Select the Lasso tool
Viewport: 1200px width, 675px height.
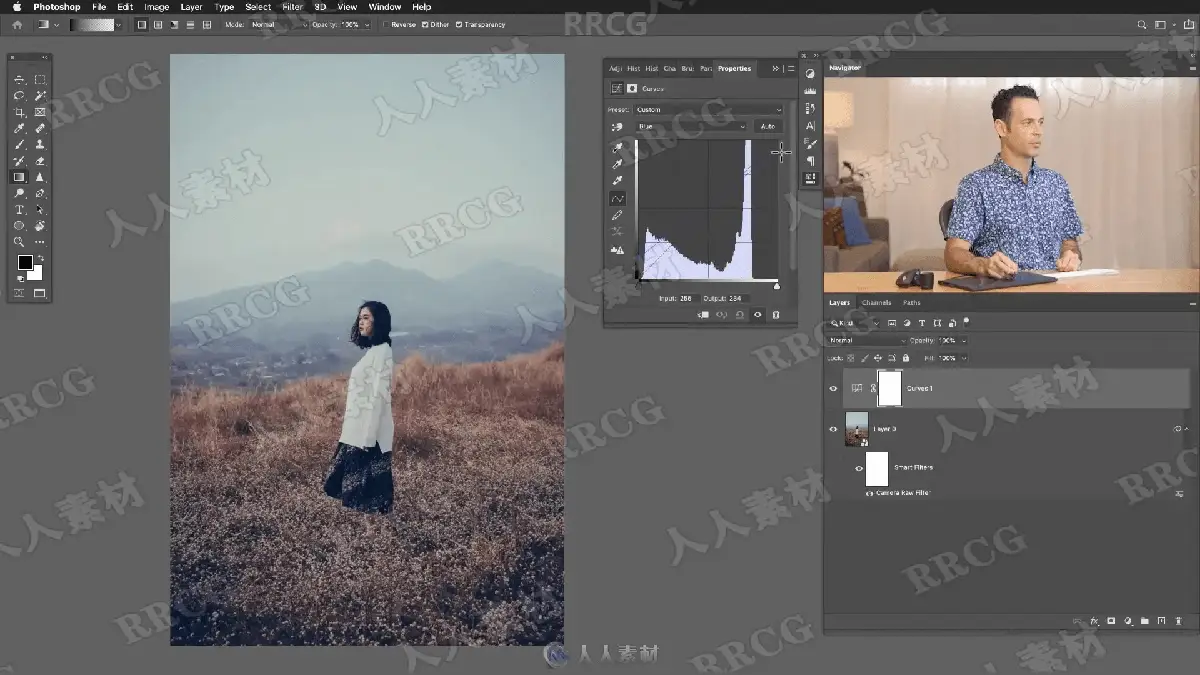pyautogui.click(x=19, y=96)
